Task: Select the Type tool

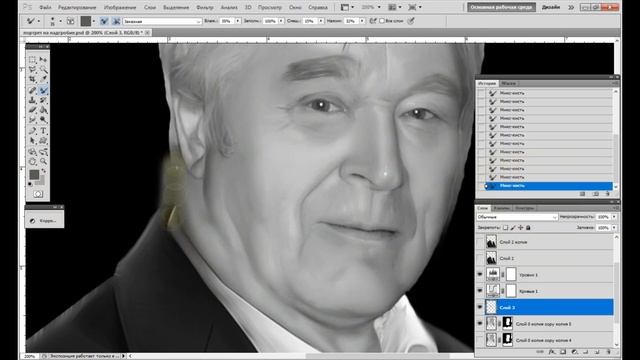Action: pyautogui.click(x=43, y=131)
